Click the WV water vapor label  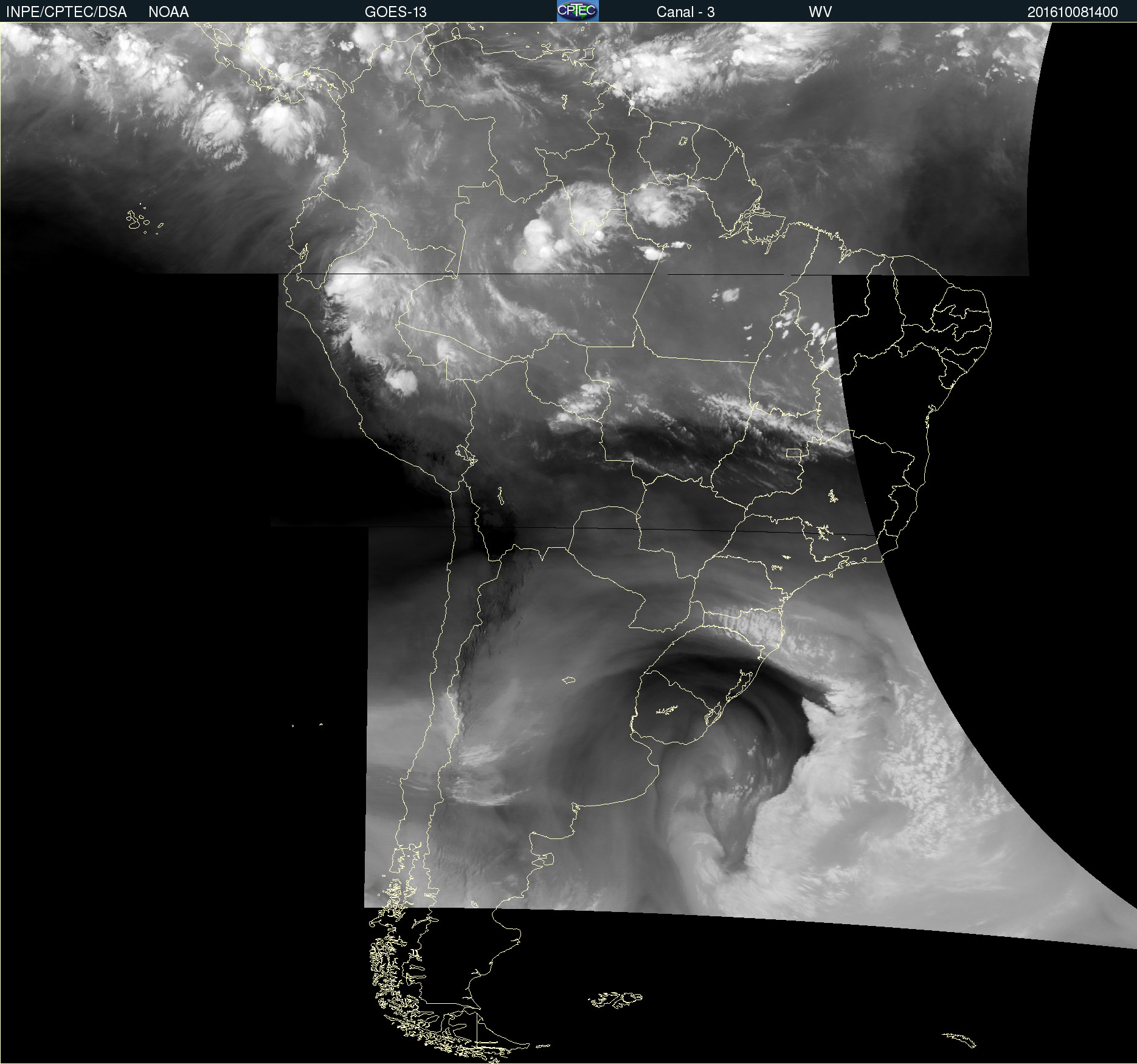pyautogui.click(x=820, y=12)
